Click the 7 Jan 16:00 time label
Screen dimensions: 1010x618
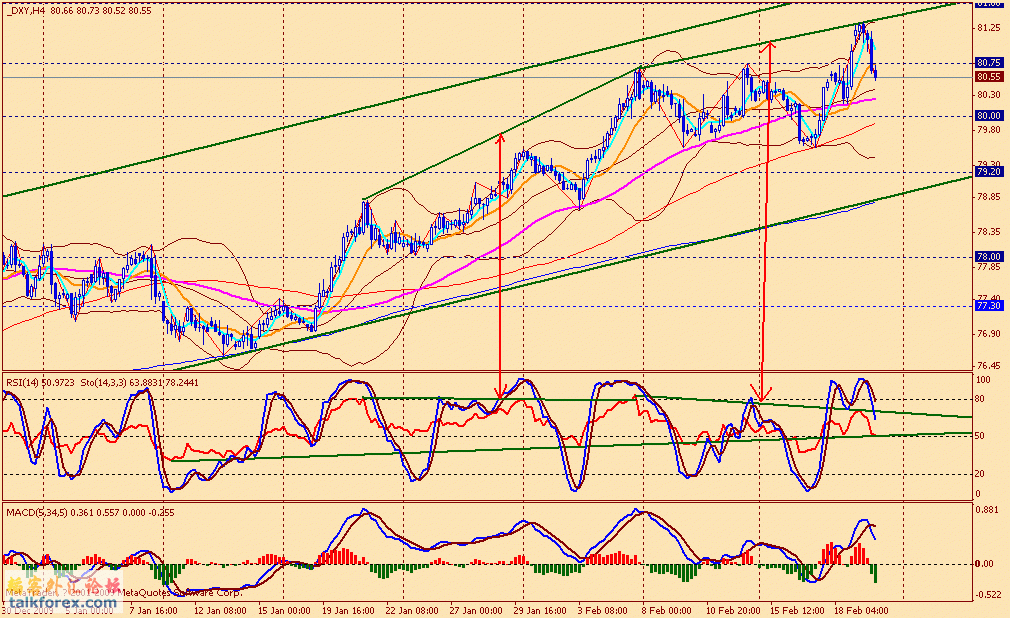click(153, 611)
